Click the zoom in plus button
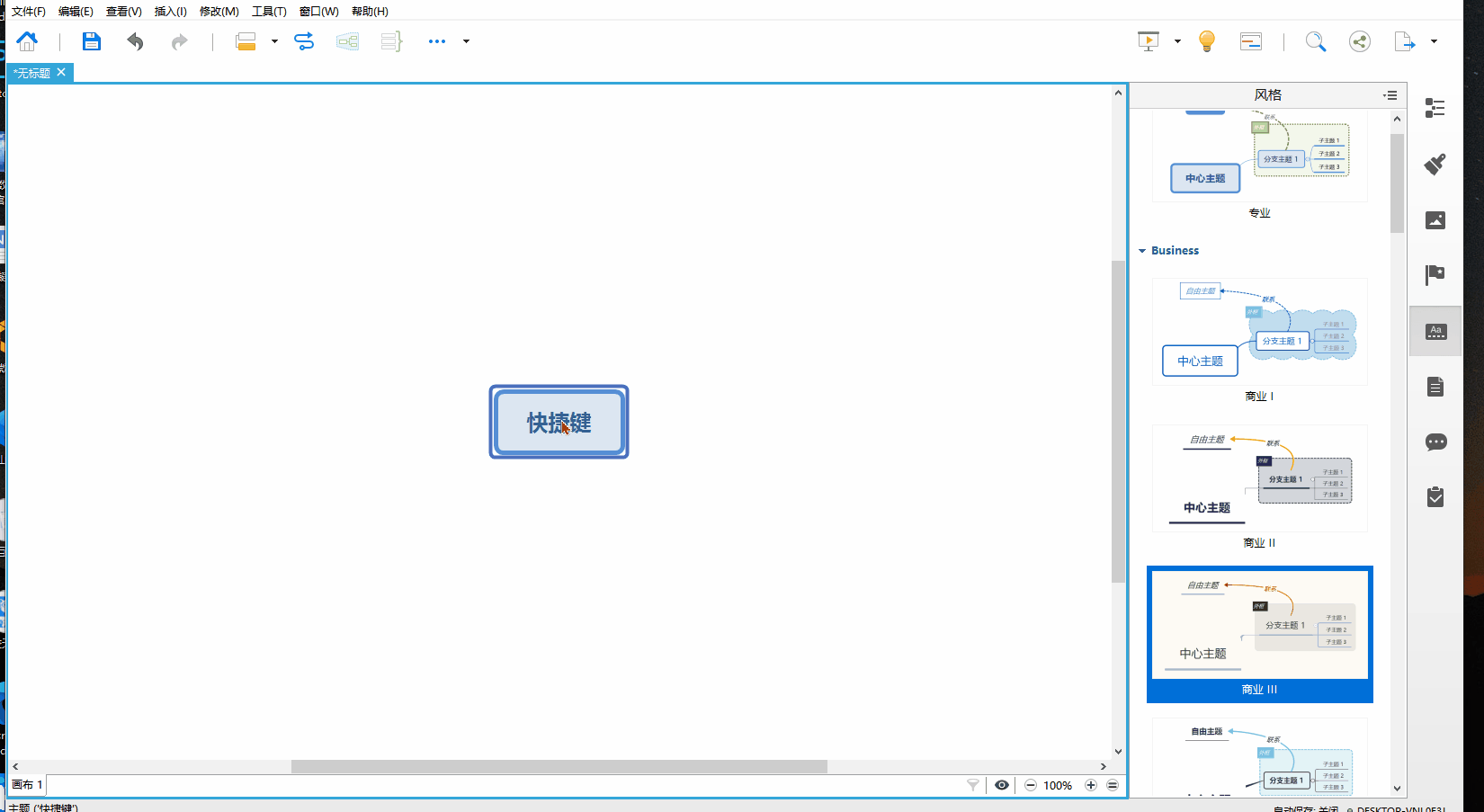Image resolution: width=1484 pixels, height=812 pixels. [1091, 785]
